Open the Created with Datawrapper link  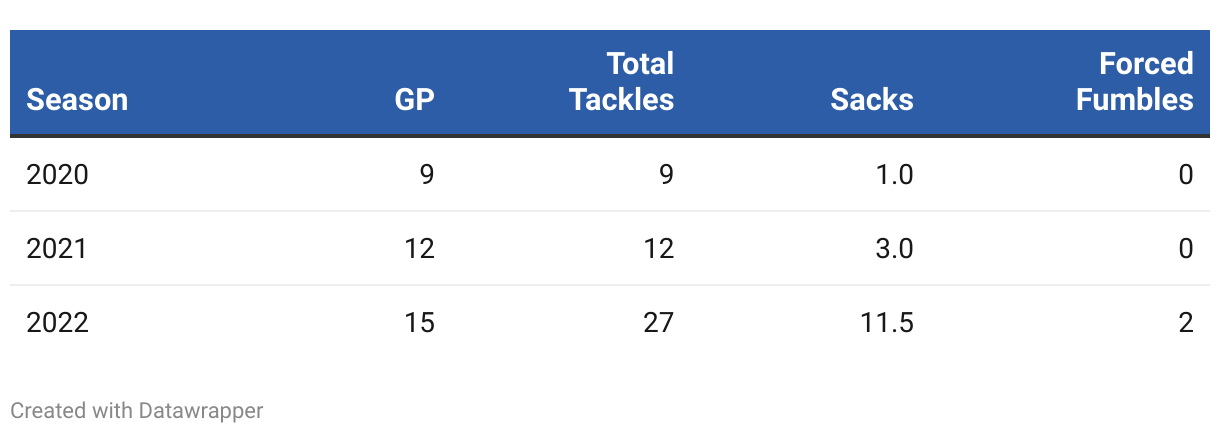tap(137, 410)
